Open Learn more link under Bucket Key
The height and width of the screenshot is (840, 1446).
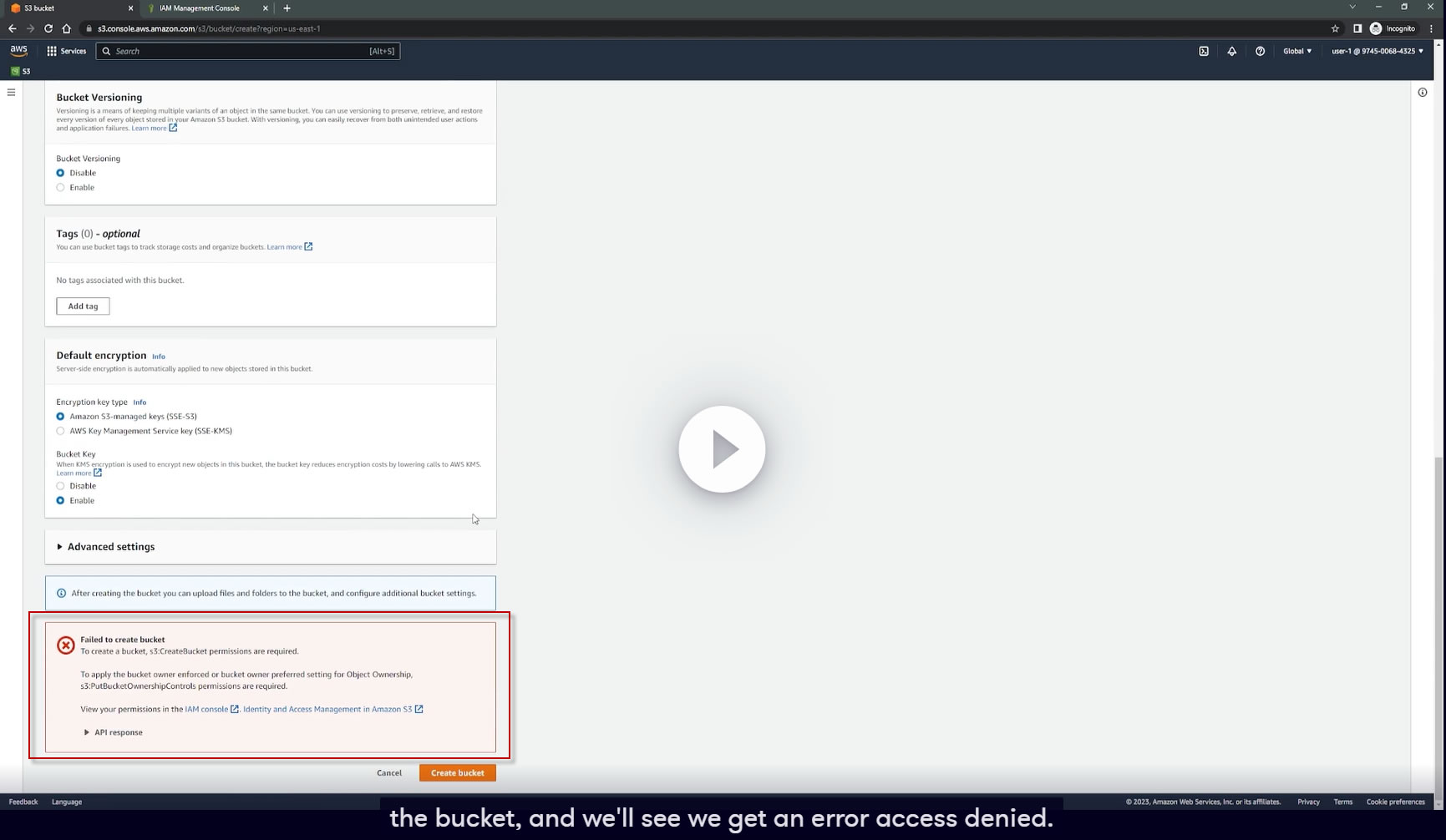(x=79, y=473)
